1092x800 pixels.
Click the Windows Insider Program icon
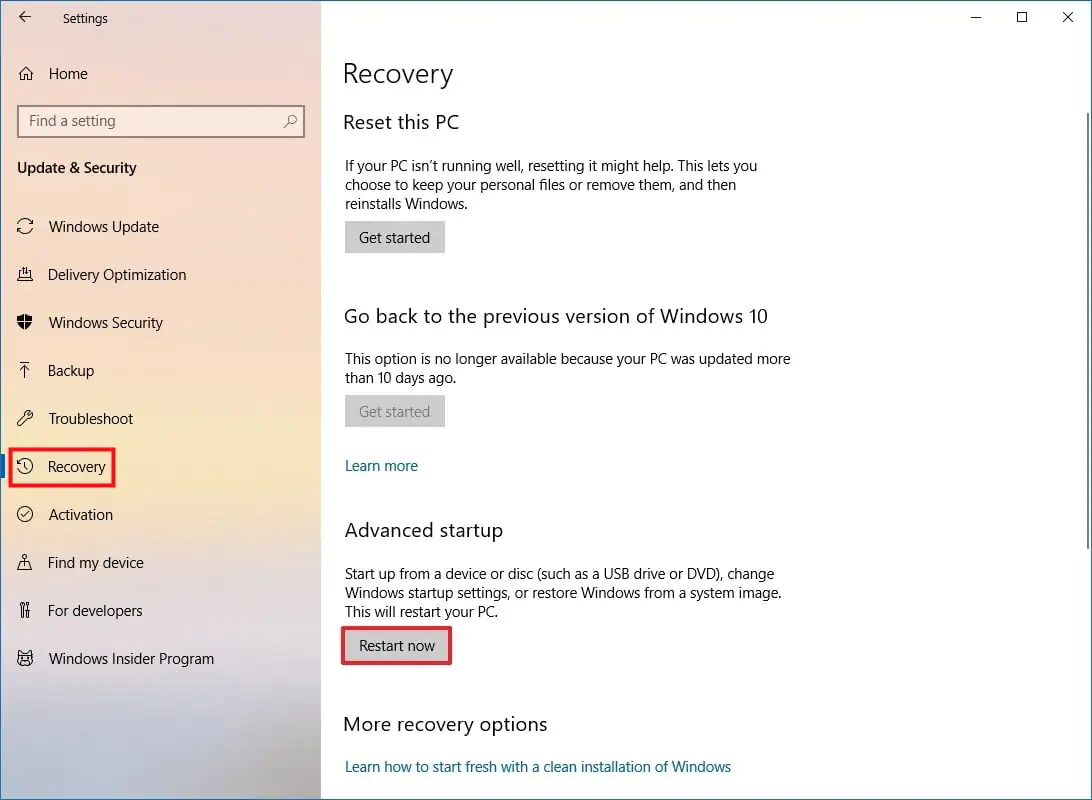[x=26, y=659]
